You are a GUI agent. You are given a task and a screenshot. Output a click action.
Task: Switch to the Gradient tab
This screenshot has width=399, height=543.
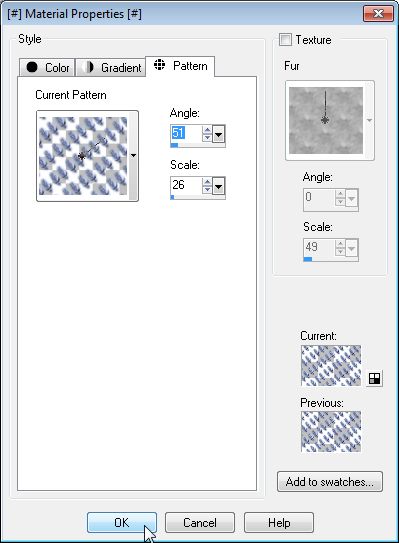110,67
